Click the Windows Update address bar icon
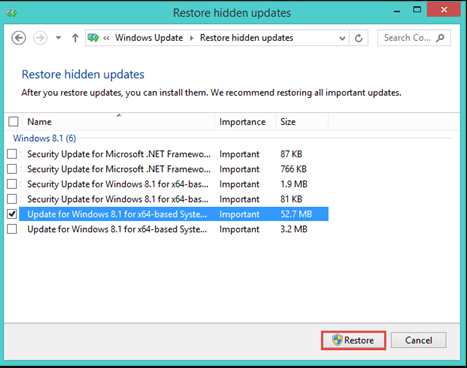Viewport: 467px width, 368px height. [x=93, y=38]
